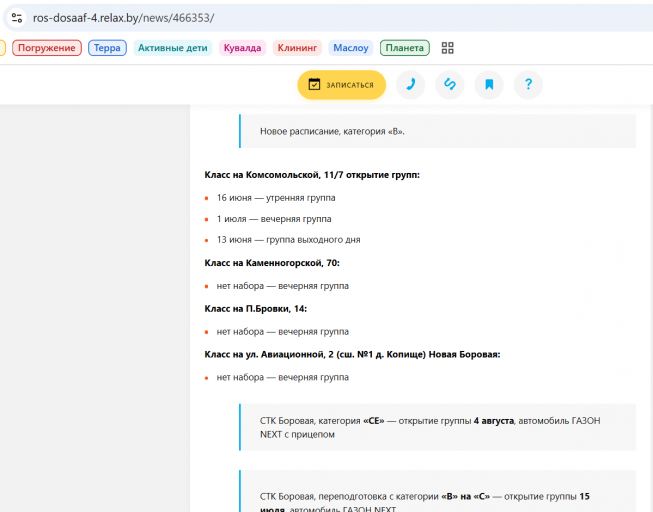Screen dimensions: 653x512
Task: Open the Терра bookmark
Action: click(107, 48)
